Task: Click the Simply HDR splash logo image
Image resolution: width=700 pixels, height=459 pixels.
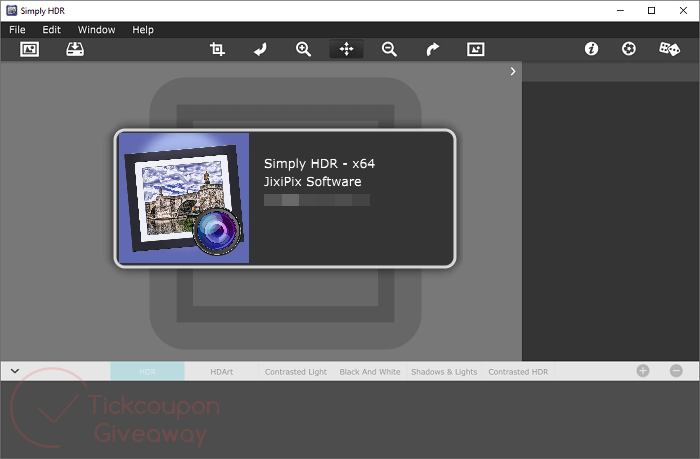Action: pos(183,198)
